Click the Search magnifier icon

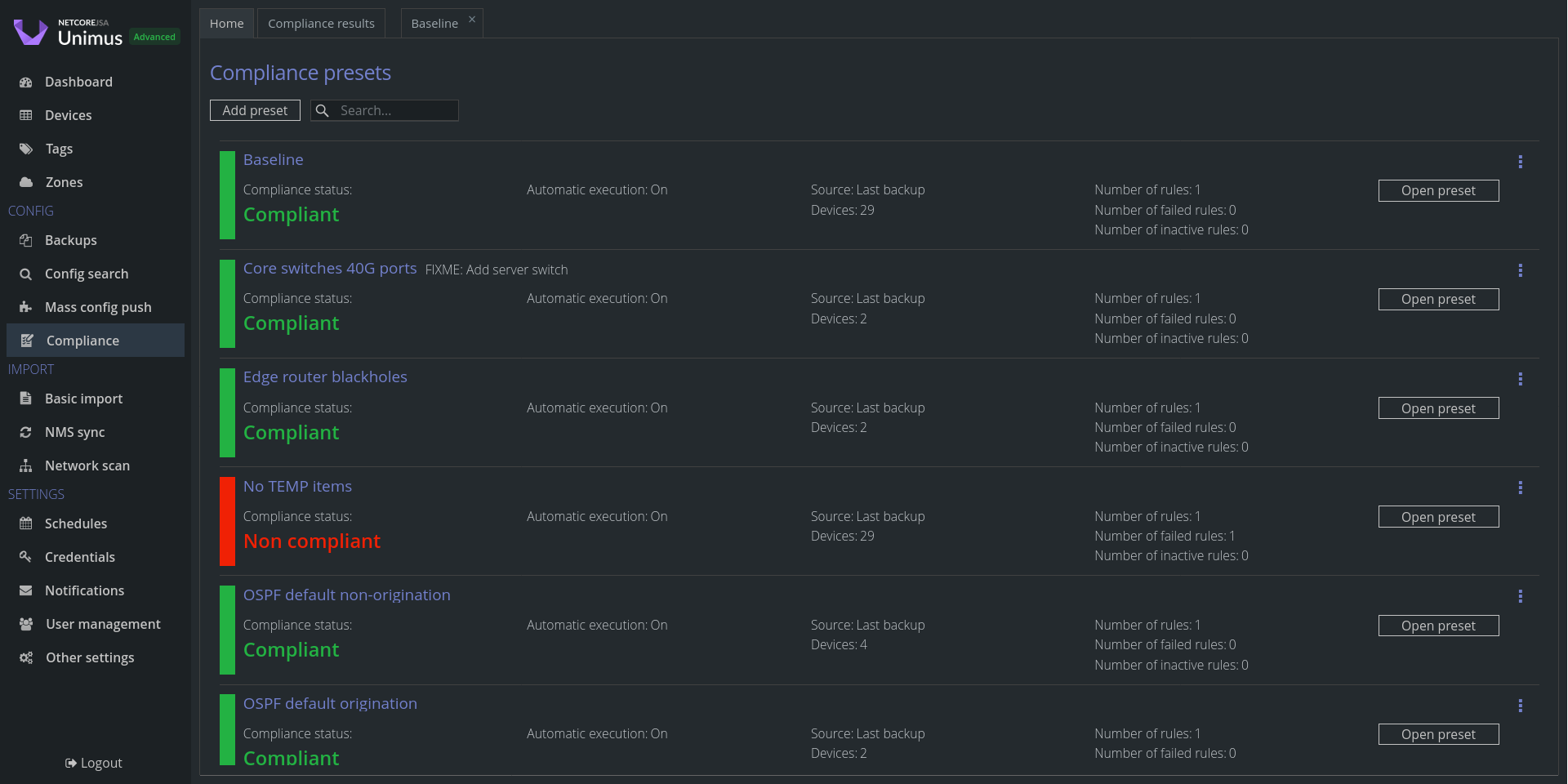[x=323, y=110]
